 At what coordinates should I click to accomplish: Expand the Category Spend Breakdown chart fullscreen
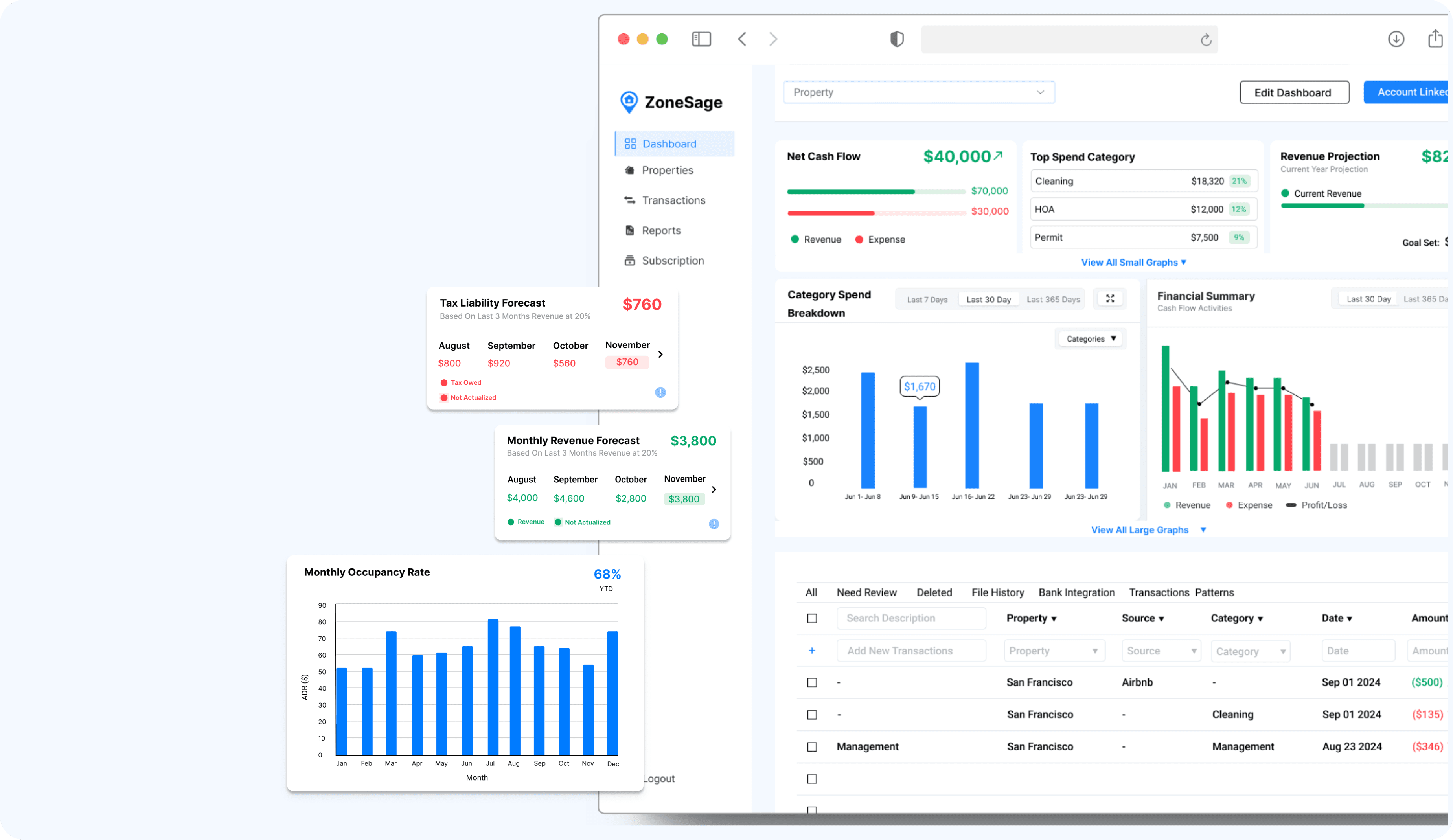tap(1110, 299)
